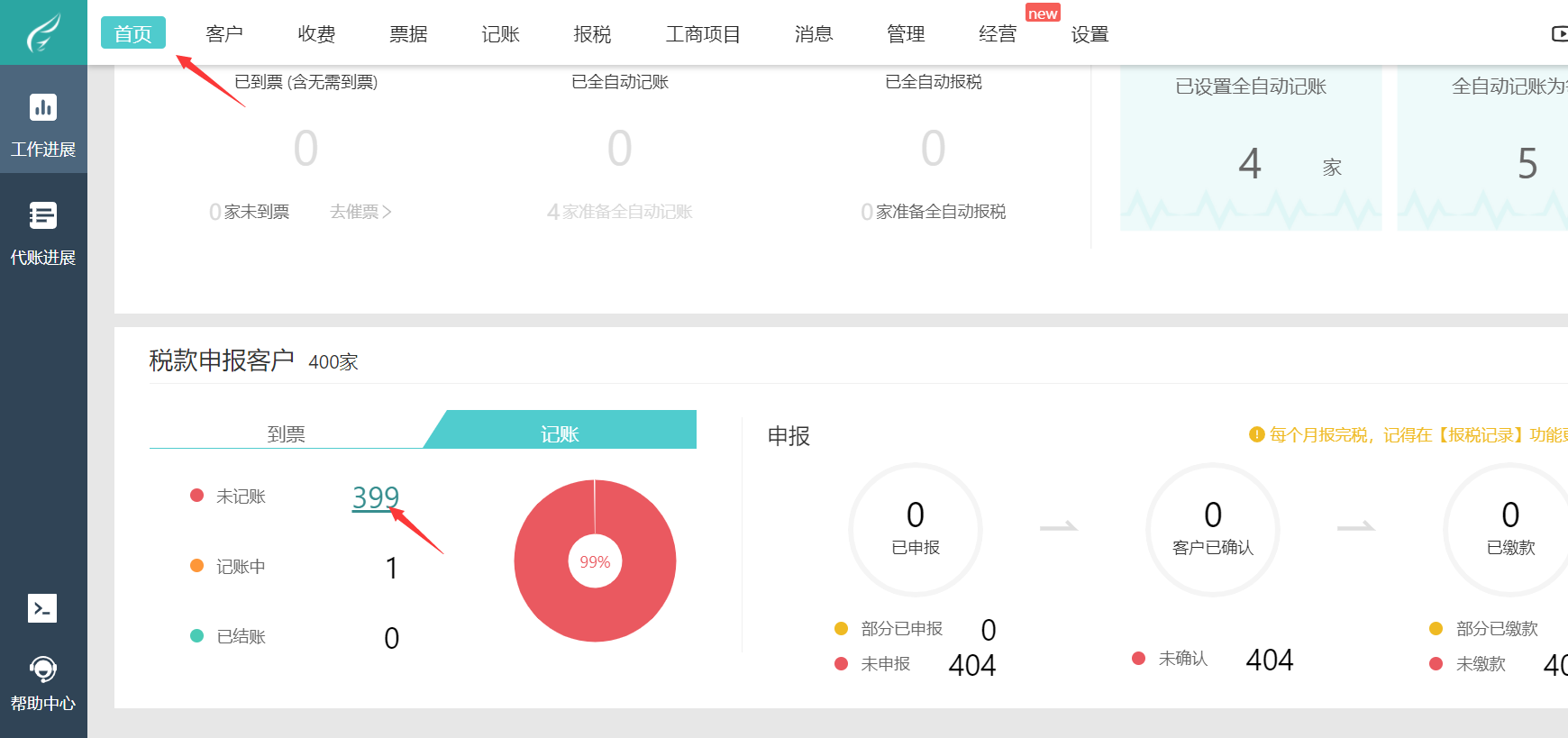Click the 已设置全自动记账 card
This screenshot has height=738, width=1568.
[1251, 149]
